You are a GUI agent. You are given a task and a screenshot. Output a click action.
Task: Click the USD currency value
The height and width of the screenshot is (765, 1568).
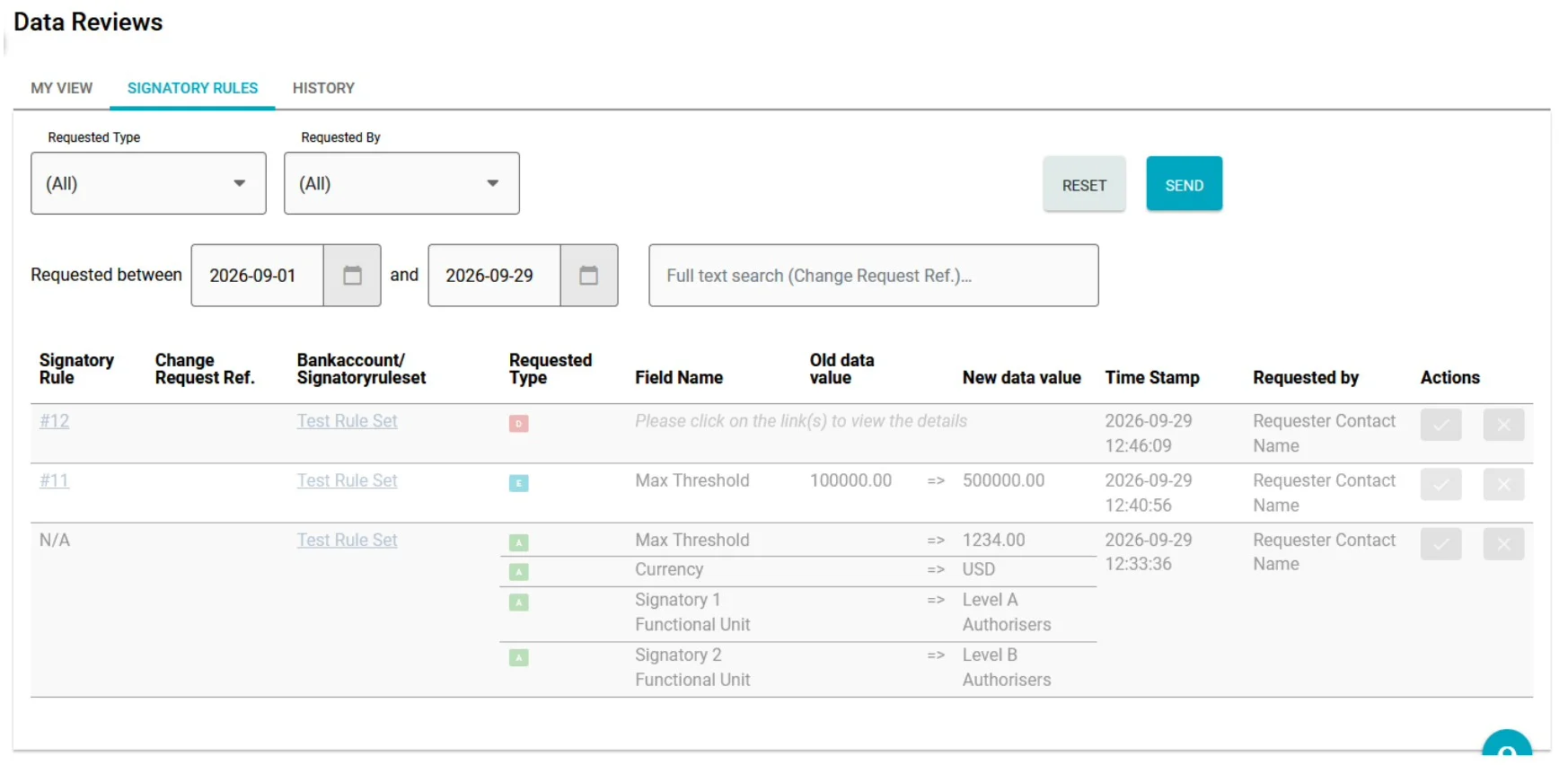click(979, 569)
